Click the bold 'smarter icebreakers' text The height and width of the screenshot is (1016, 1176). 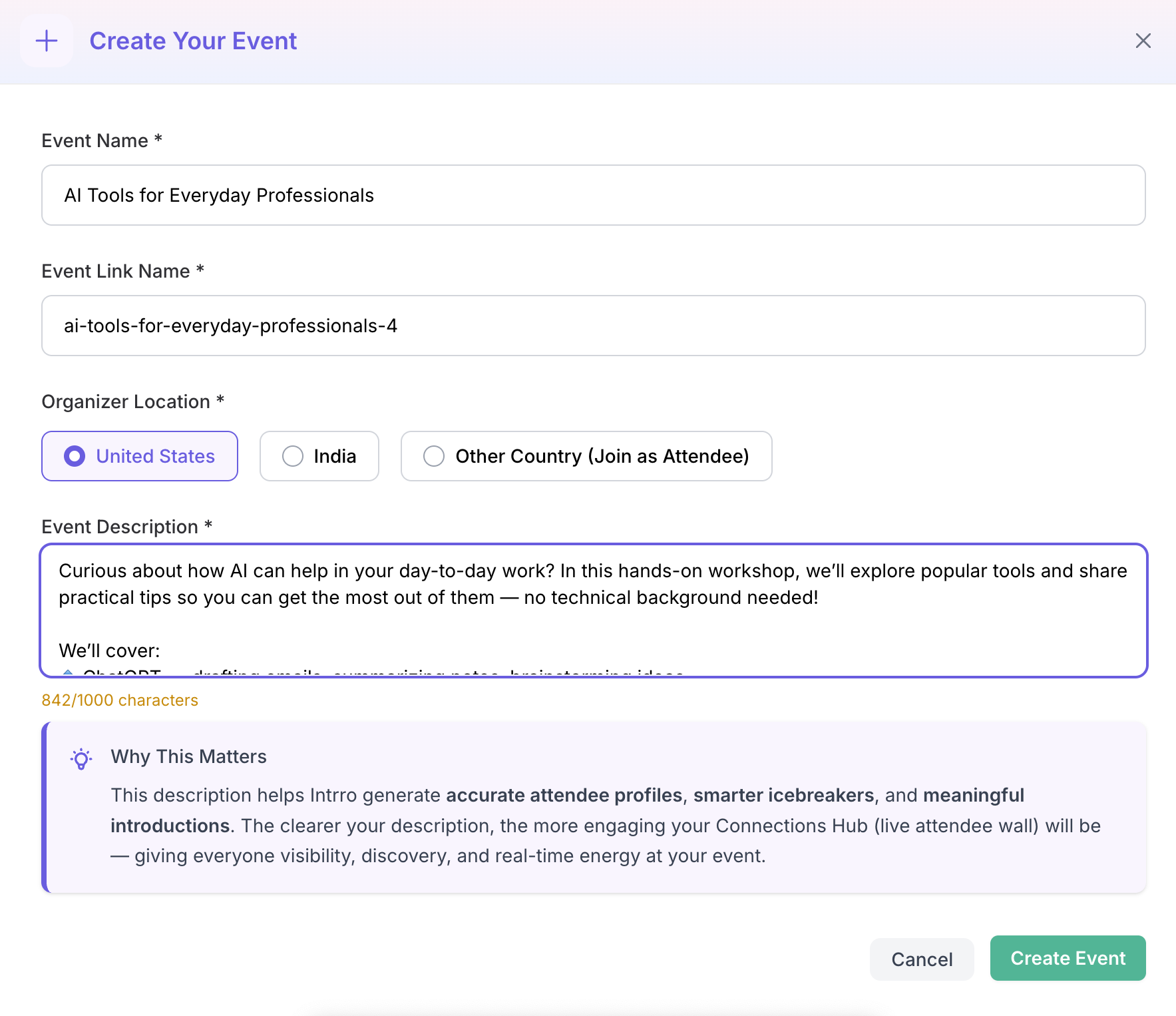pyautogui.click(x=783, y=795)
